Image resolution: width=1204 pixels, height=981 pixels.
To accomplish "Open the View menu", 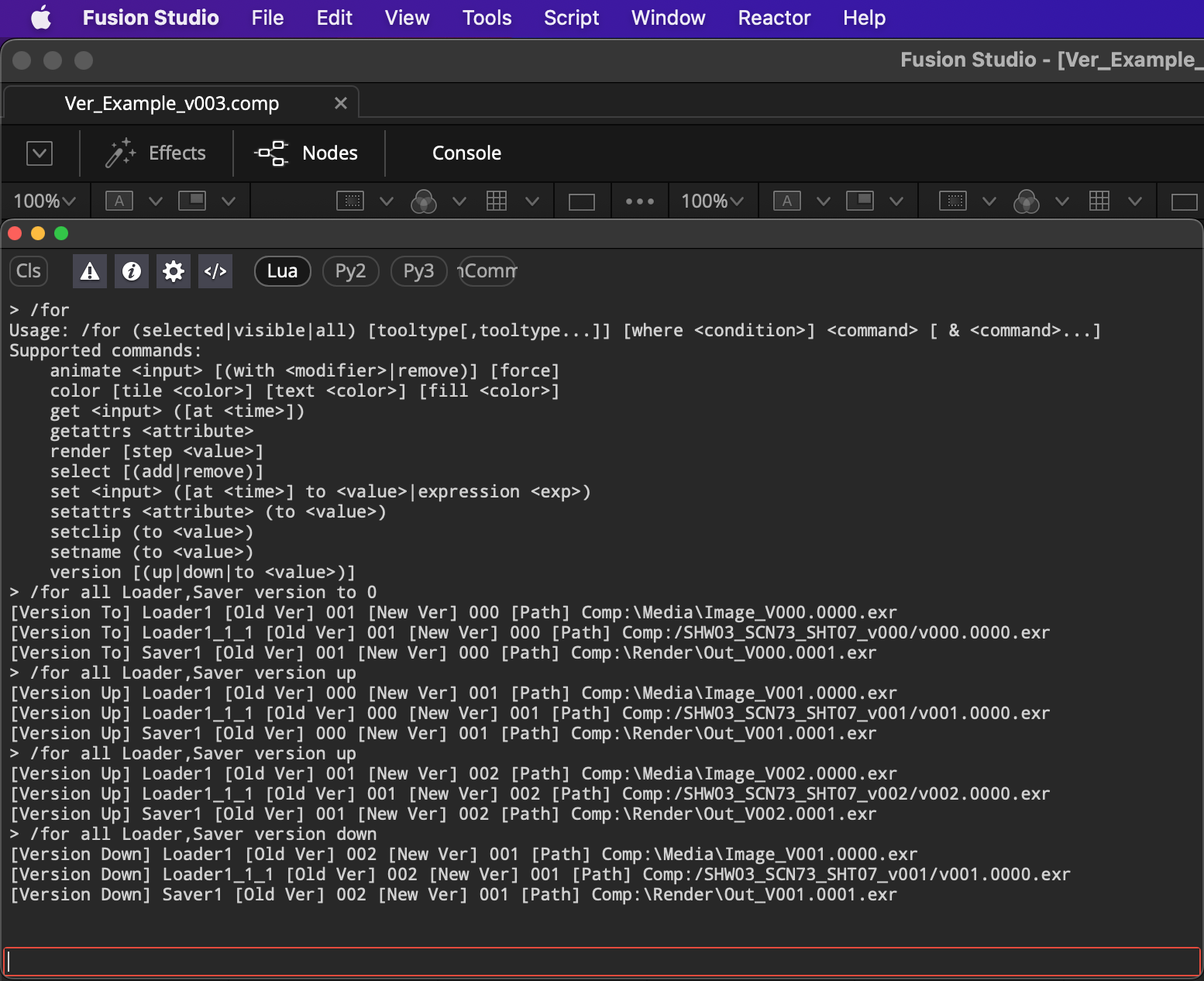I will tap(407, 17).
